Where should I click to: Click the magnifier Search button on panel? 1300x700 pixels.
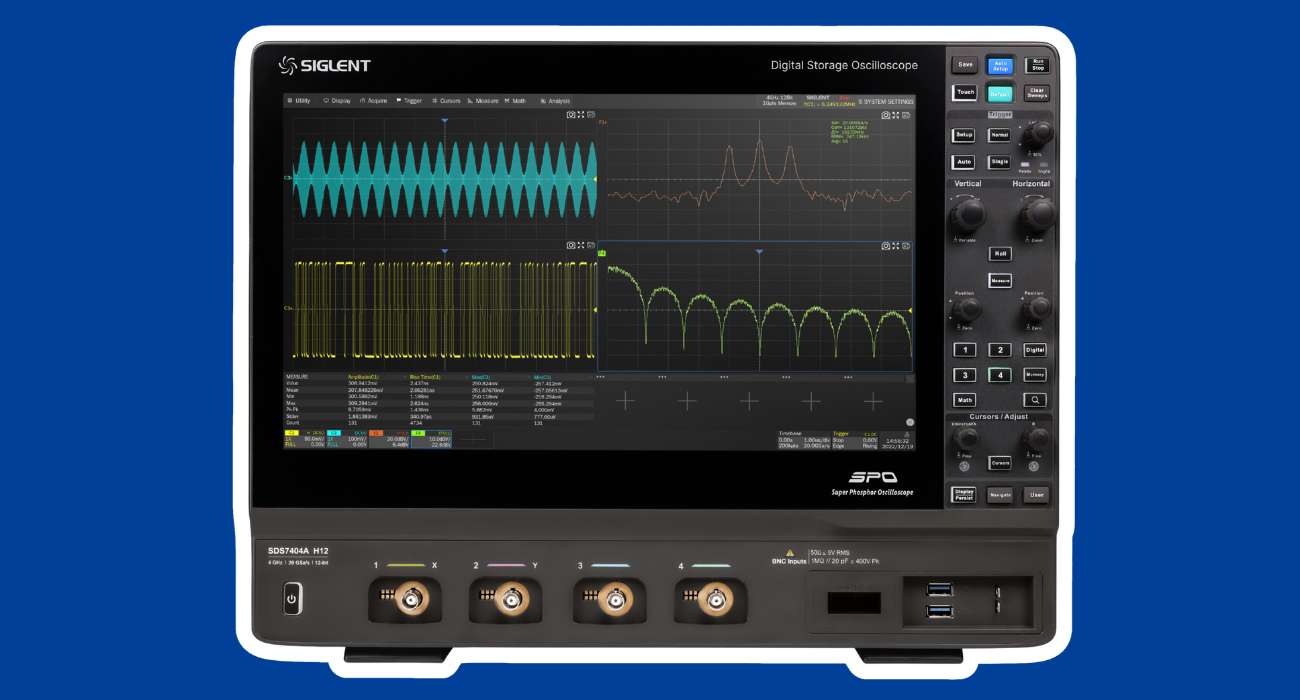coord(1035,399)
